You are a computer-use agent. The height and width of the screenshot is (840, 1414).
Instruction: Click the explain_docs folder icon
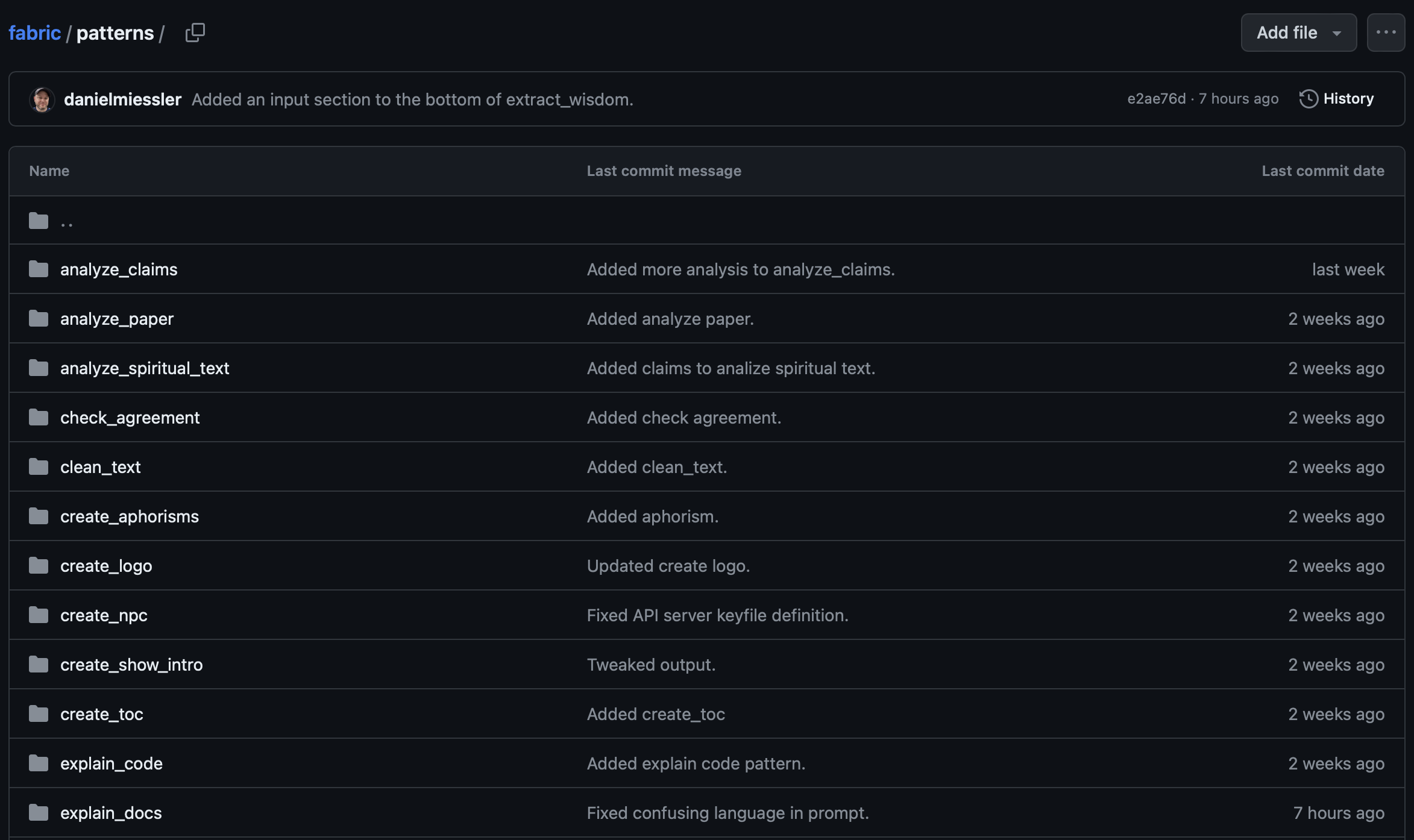(x=39, y=813)
